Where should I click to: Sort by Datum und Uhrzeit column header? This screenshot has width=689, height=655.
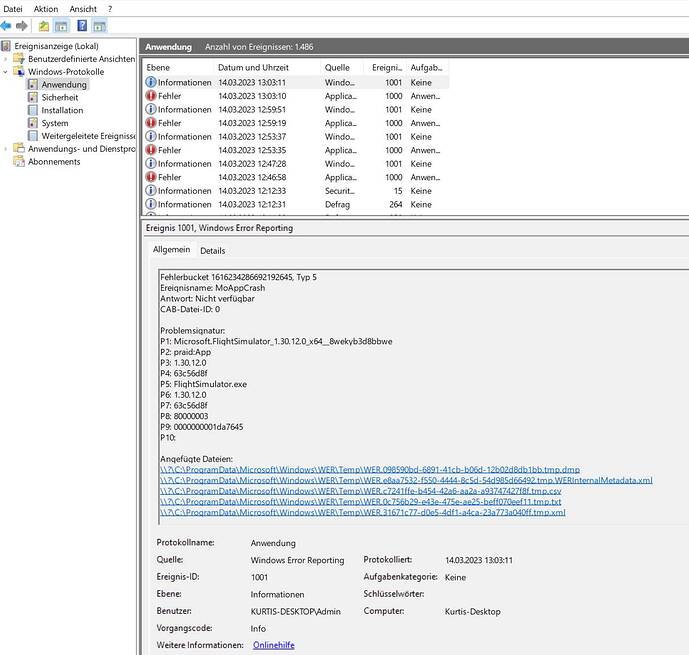coord(253,68)
